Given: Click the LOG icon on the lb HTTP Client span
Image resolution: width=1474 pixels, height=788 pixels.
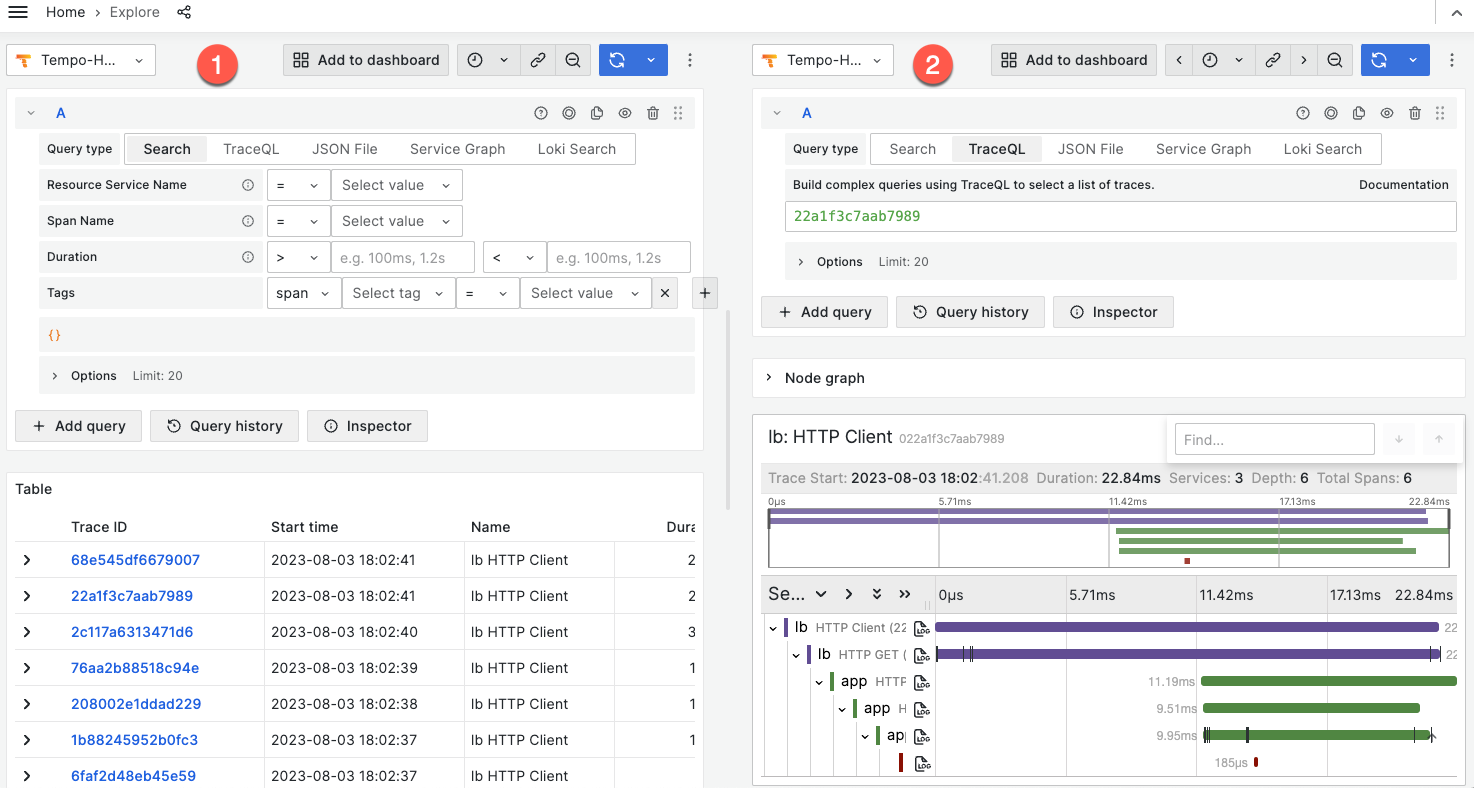Looking at the screenshot, I should 922,627.
